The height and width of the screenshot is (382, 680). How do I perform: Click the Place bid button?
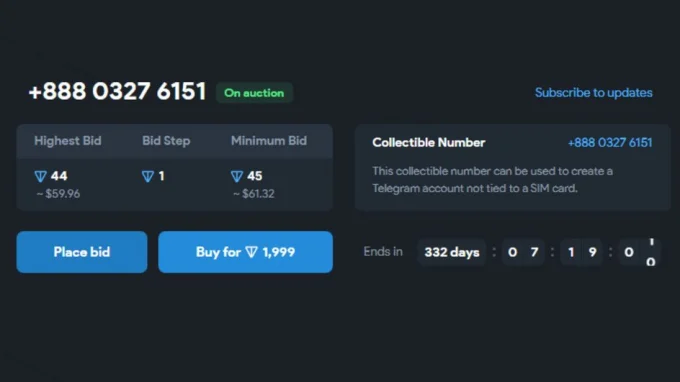(82, 252)
